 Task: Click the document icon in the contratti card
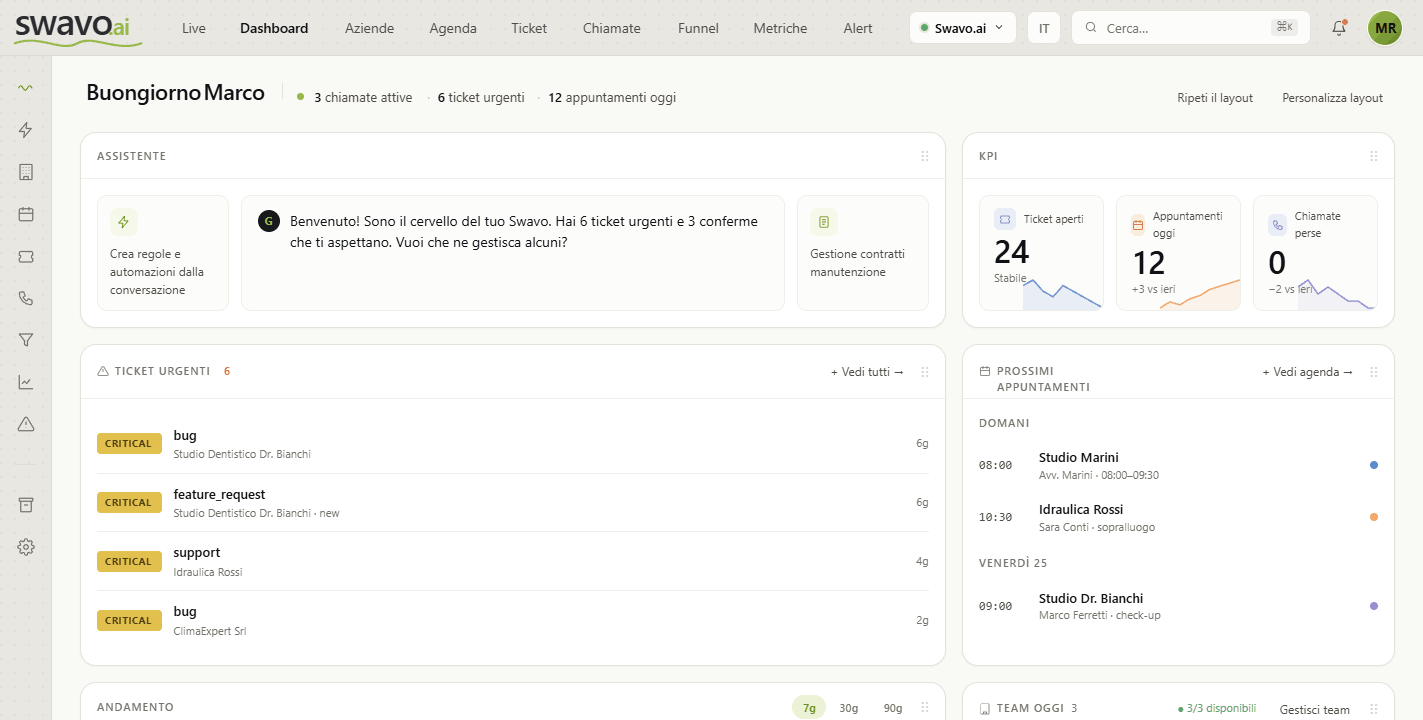coord(824,222)
